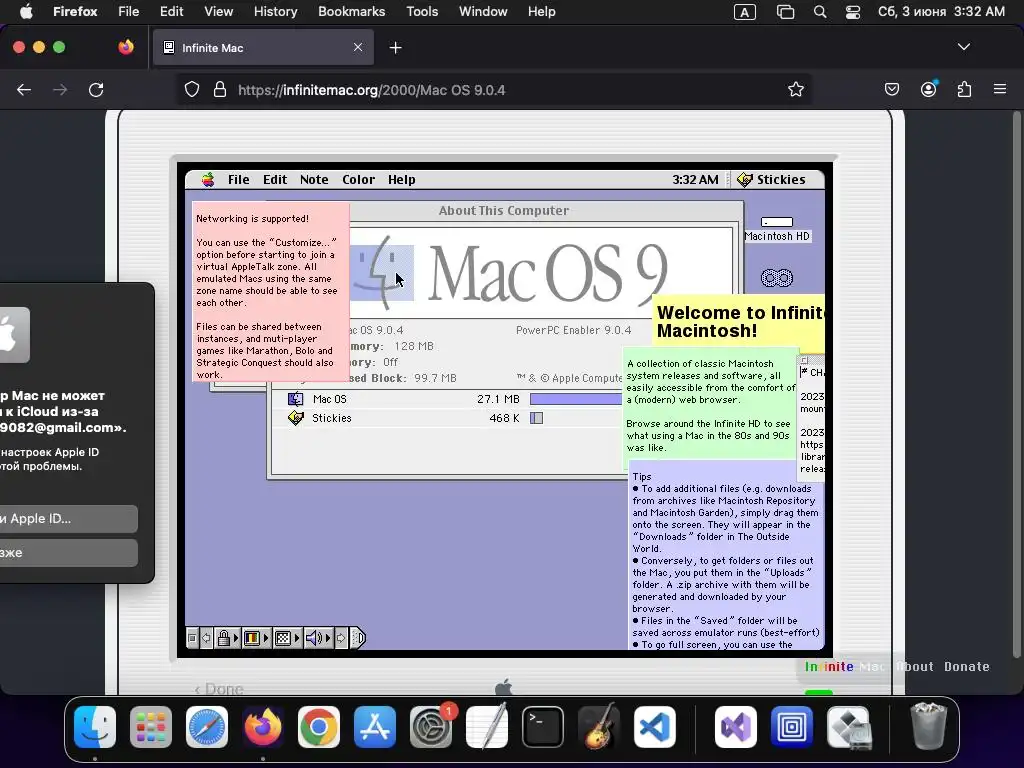The image size is (1024, 768).
Task: Select the pink Networking is supported sticky note
Action: point(271,291)
